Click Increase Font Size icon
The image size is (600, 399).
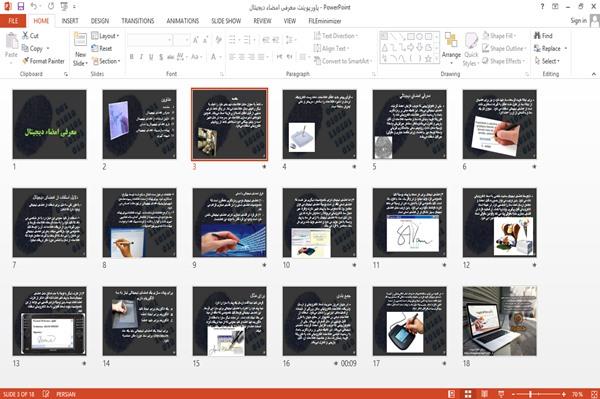pyautogui.click(x=196, y=40)
